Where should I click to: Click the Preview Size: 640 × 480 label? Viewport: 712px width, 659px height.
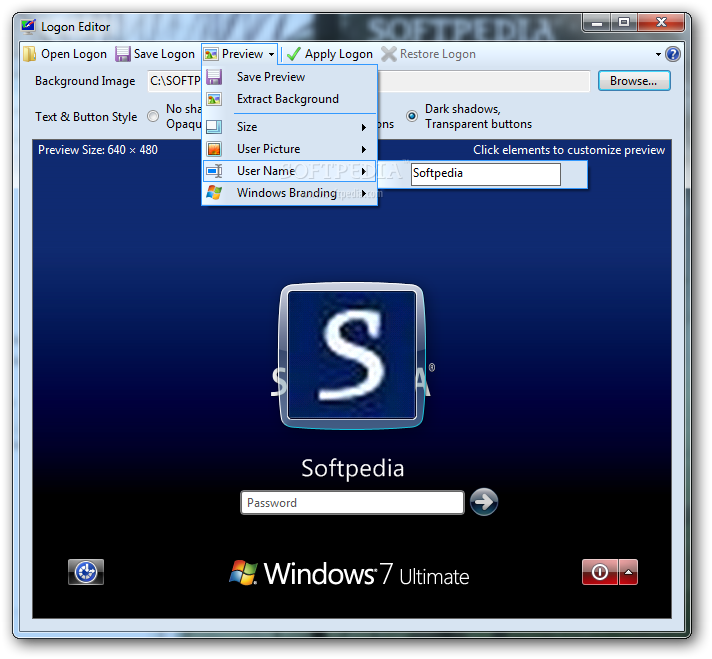point(98,150)
